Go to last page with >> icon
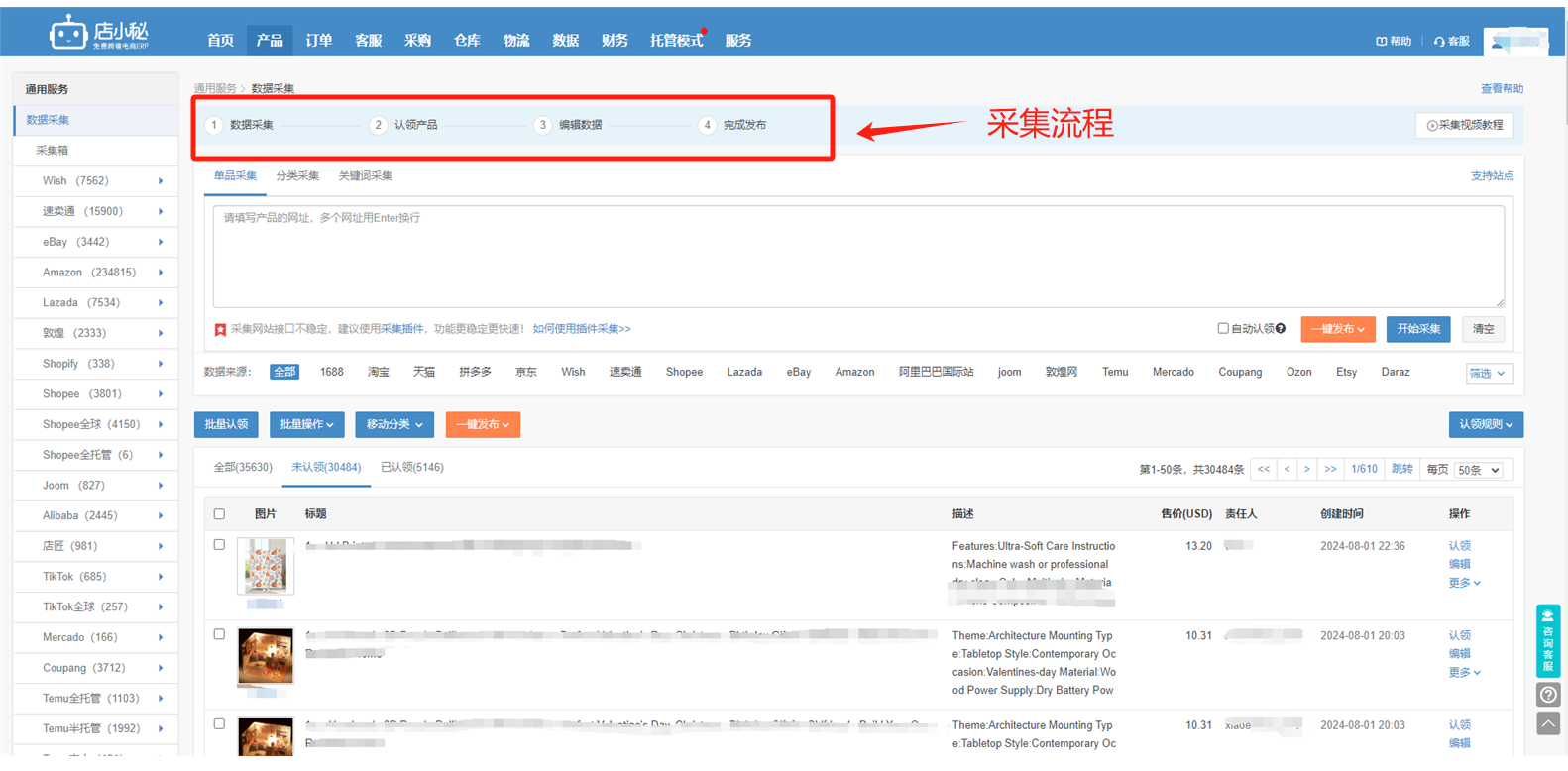The image size is (1568, 771). click(1330, 469)
